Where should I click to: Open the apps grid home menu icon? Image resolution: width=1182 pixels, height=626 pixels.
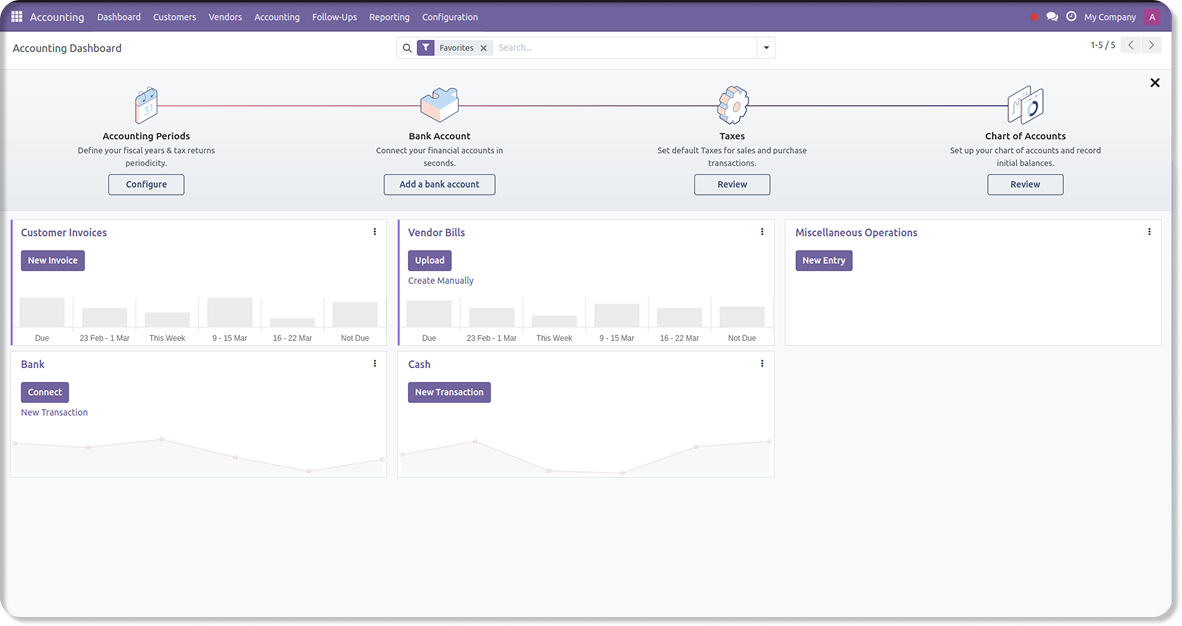tap(17, 17)
